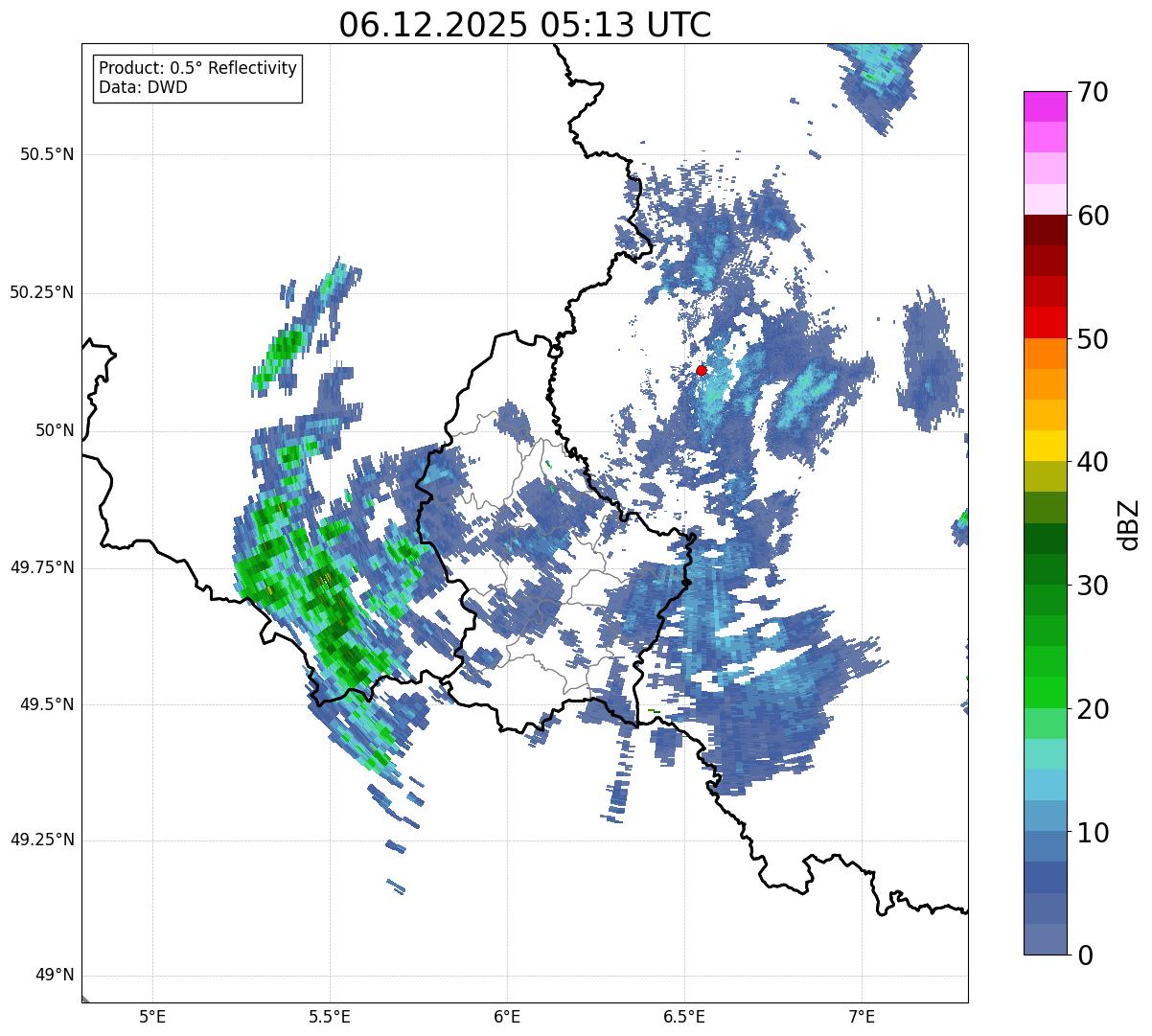Image resolution: width=1152 pixels, height=1036 pixels.
Task: Click the olive colorbar segment below 40
Action: click(x=1046, y=476)
